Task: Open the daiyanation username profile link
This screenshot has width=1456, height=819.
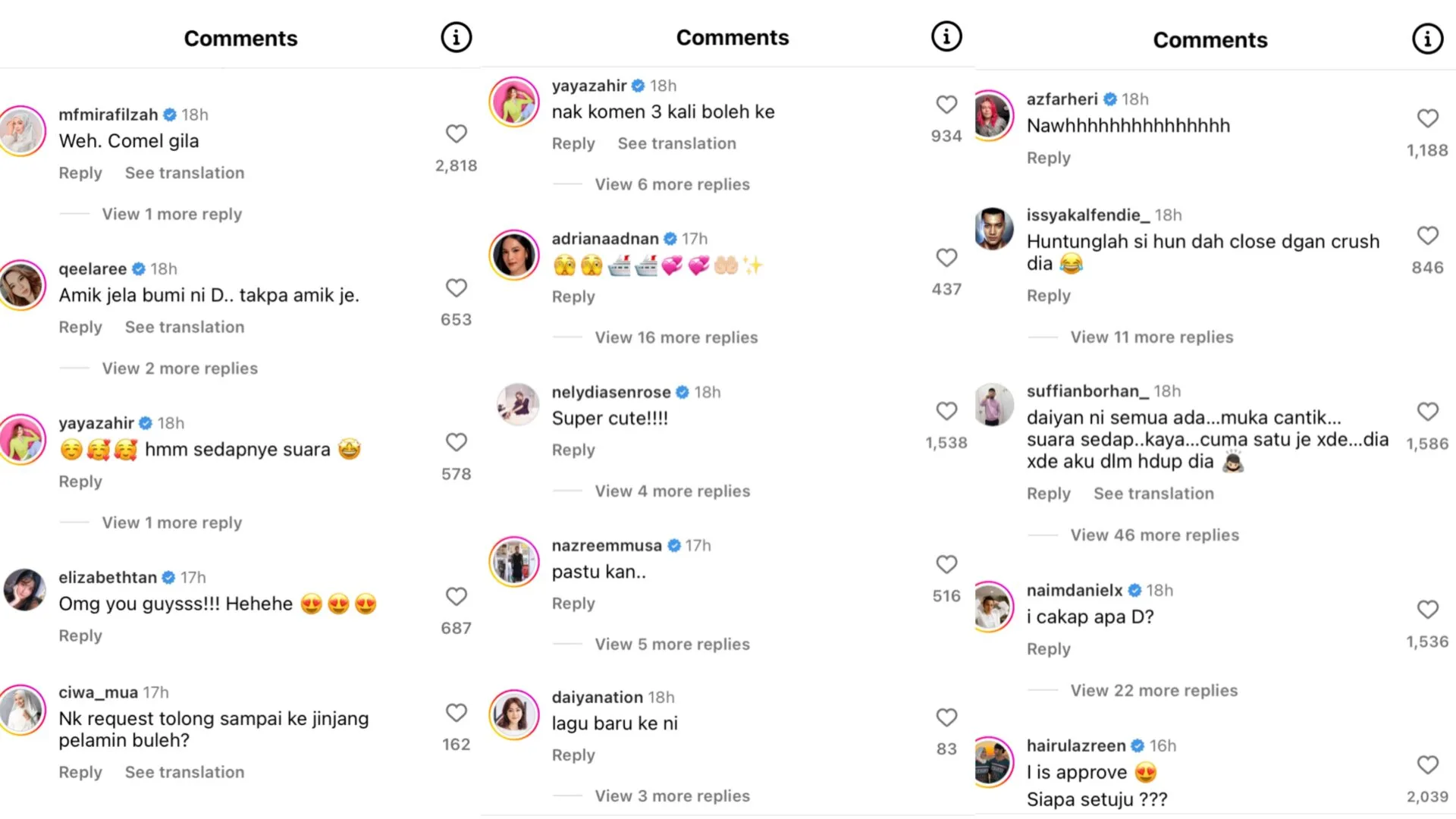Action: [597, 698]
